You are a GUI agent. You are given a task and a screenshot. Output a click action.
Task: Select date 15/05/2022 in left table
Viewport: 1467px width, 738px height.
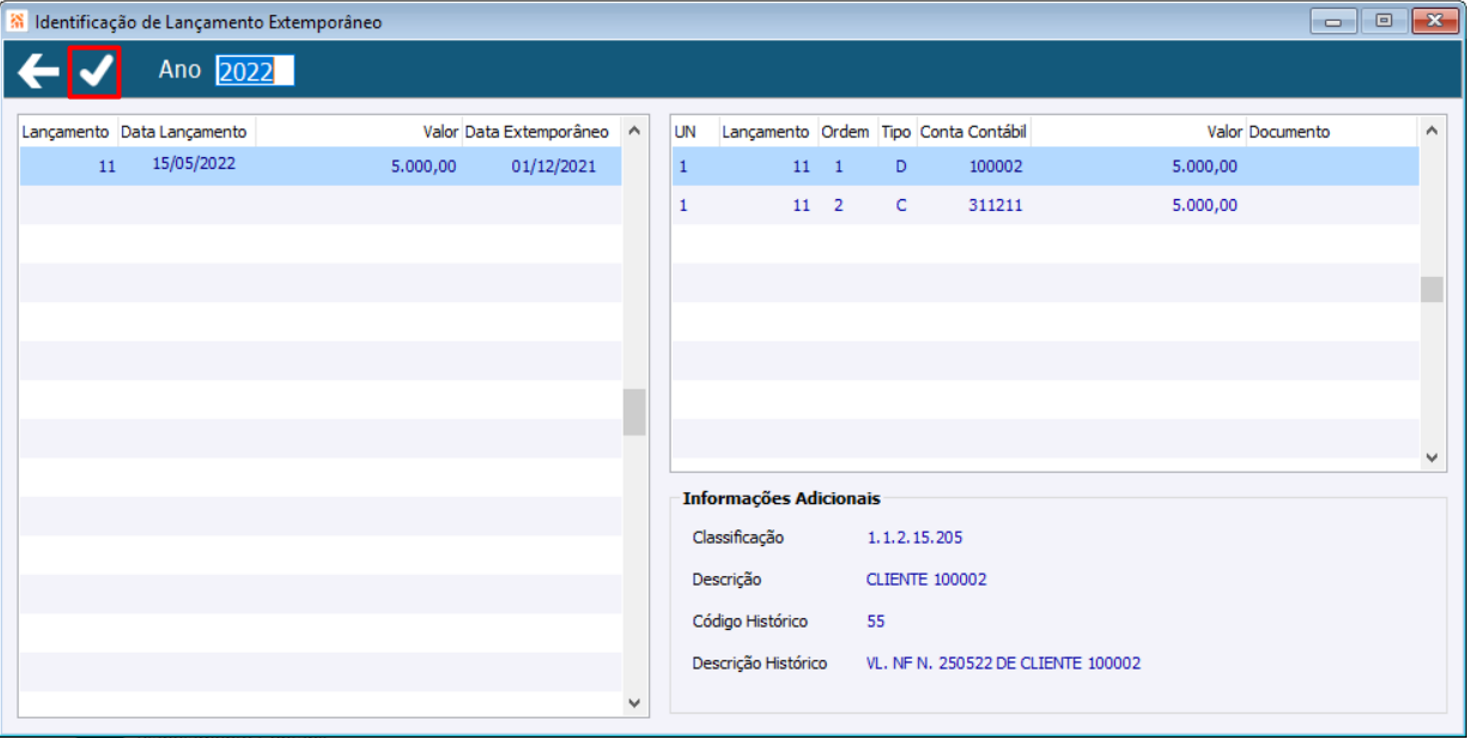coord(194,163)
